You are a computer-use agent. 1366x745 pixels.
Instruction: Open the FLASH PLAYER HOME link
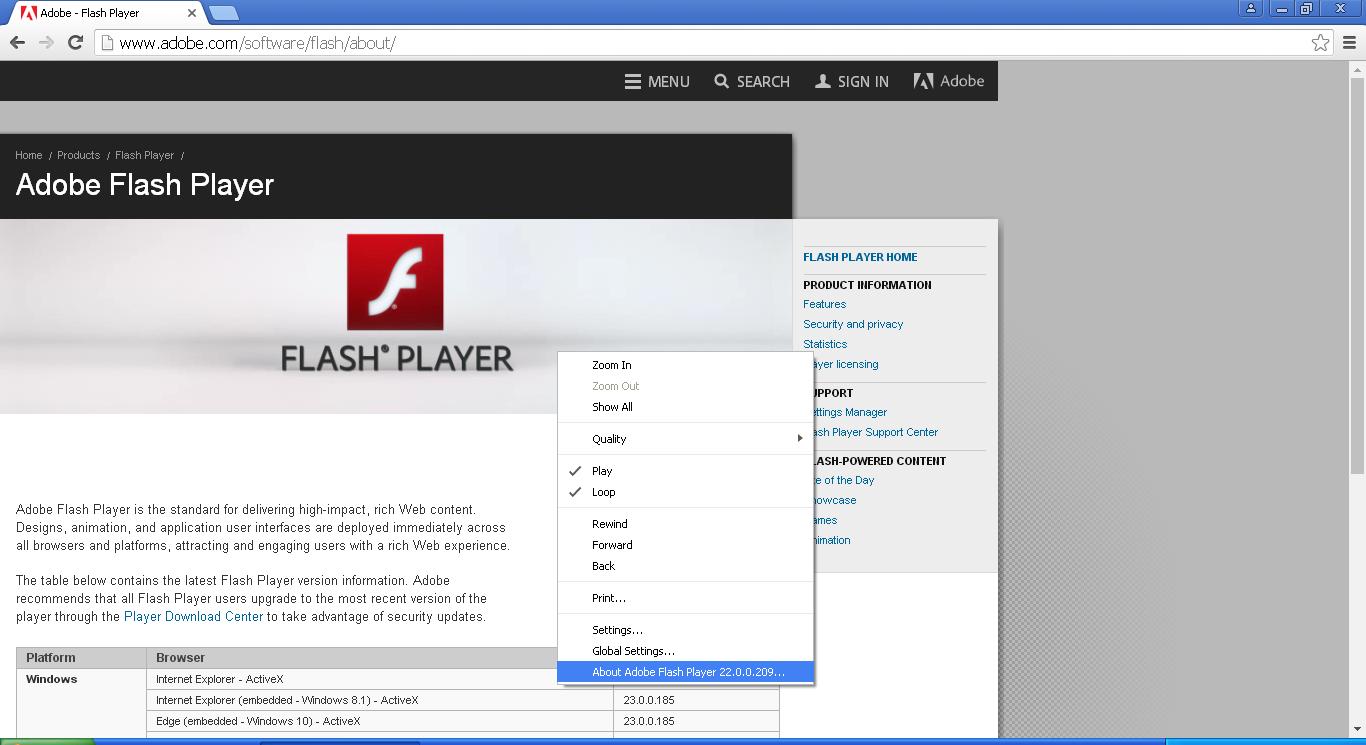pyautogui.click(x=860, y=257)
